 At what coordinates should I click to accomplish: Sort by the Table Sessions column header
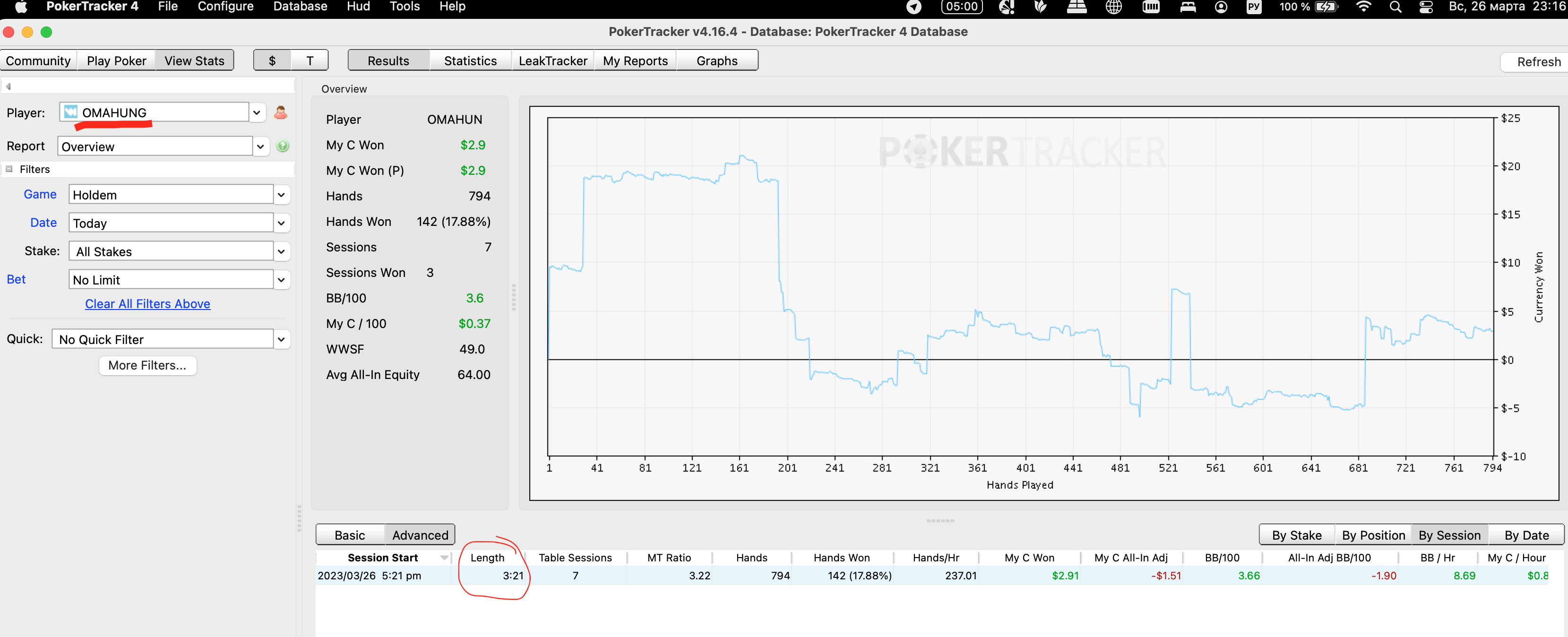pyautogui.click(x=575, y=557)
